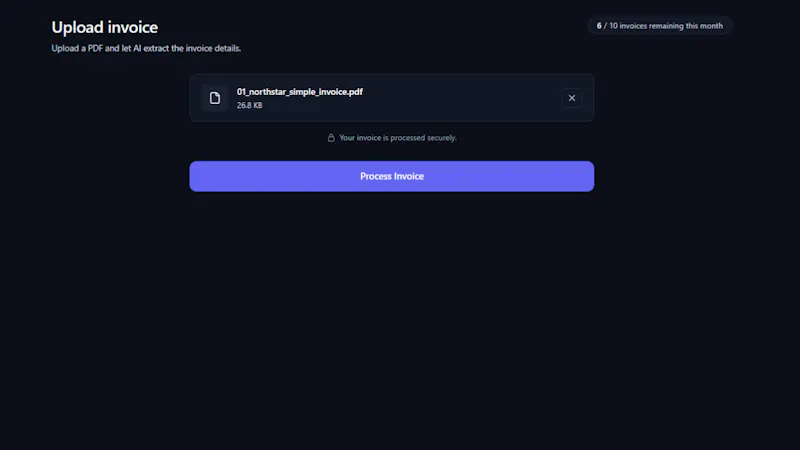
Task: Click the padlock security icon
Action: [x=331, y=138]
